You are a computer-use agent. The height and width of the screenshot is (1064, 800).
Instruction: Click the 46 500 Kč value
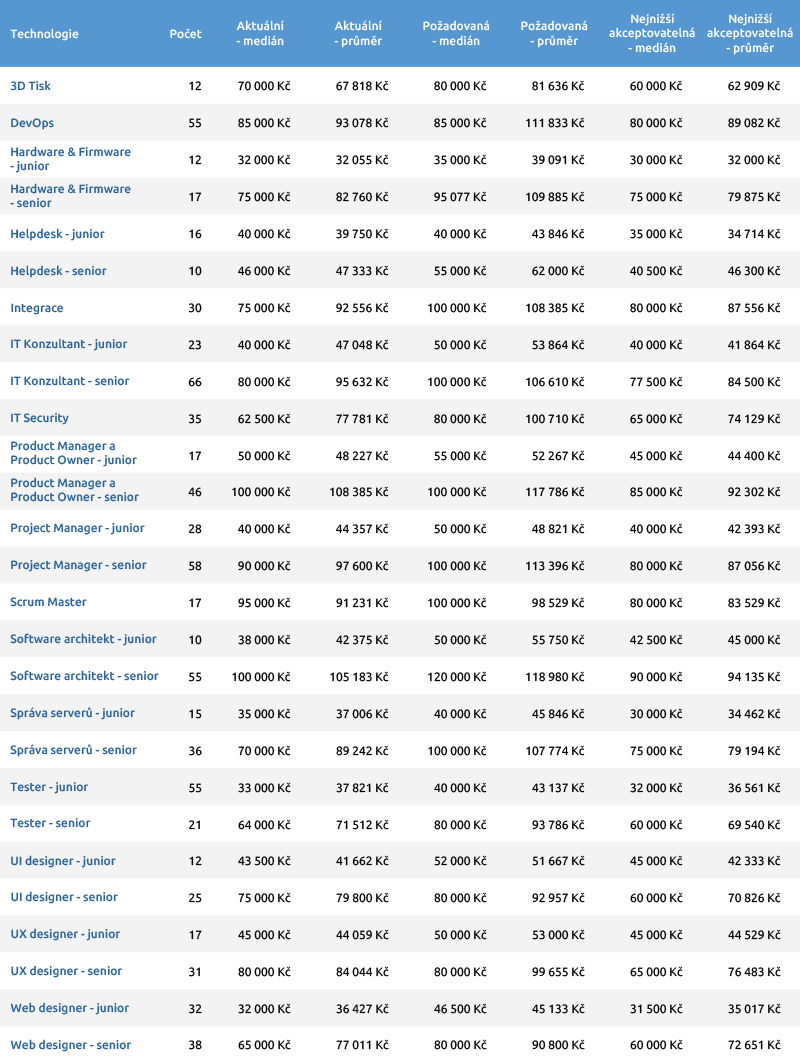[460, 1009]
